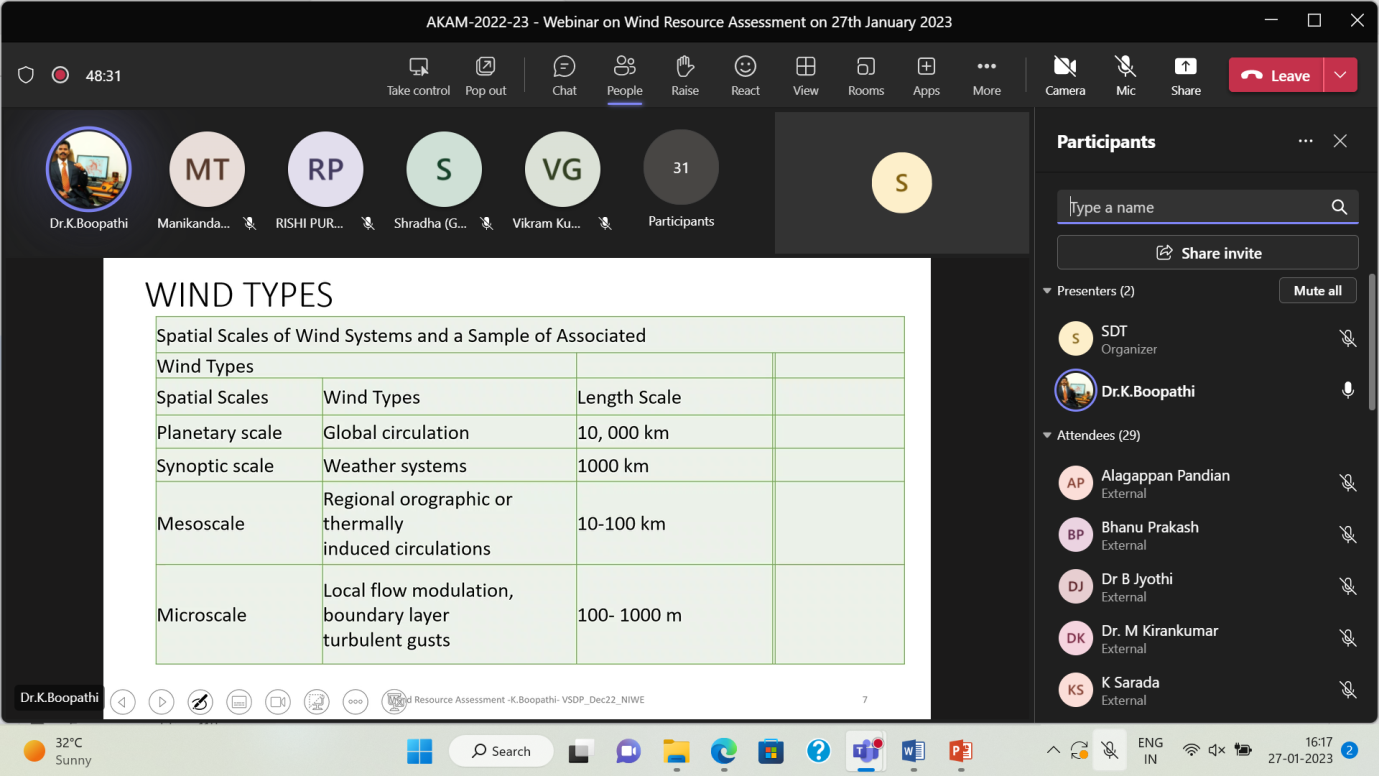
Task: Collapse the Attendees list
Action: (1047, 435)
